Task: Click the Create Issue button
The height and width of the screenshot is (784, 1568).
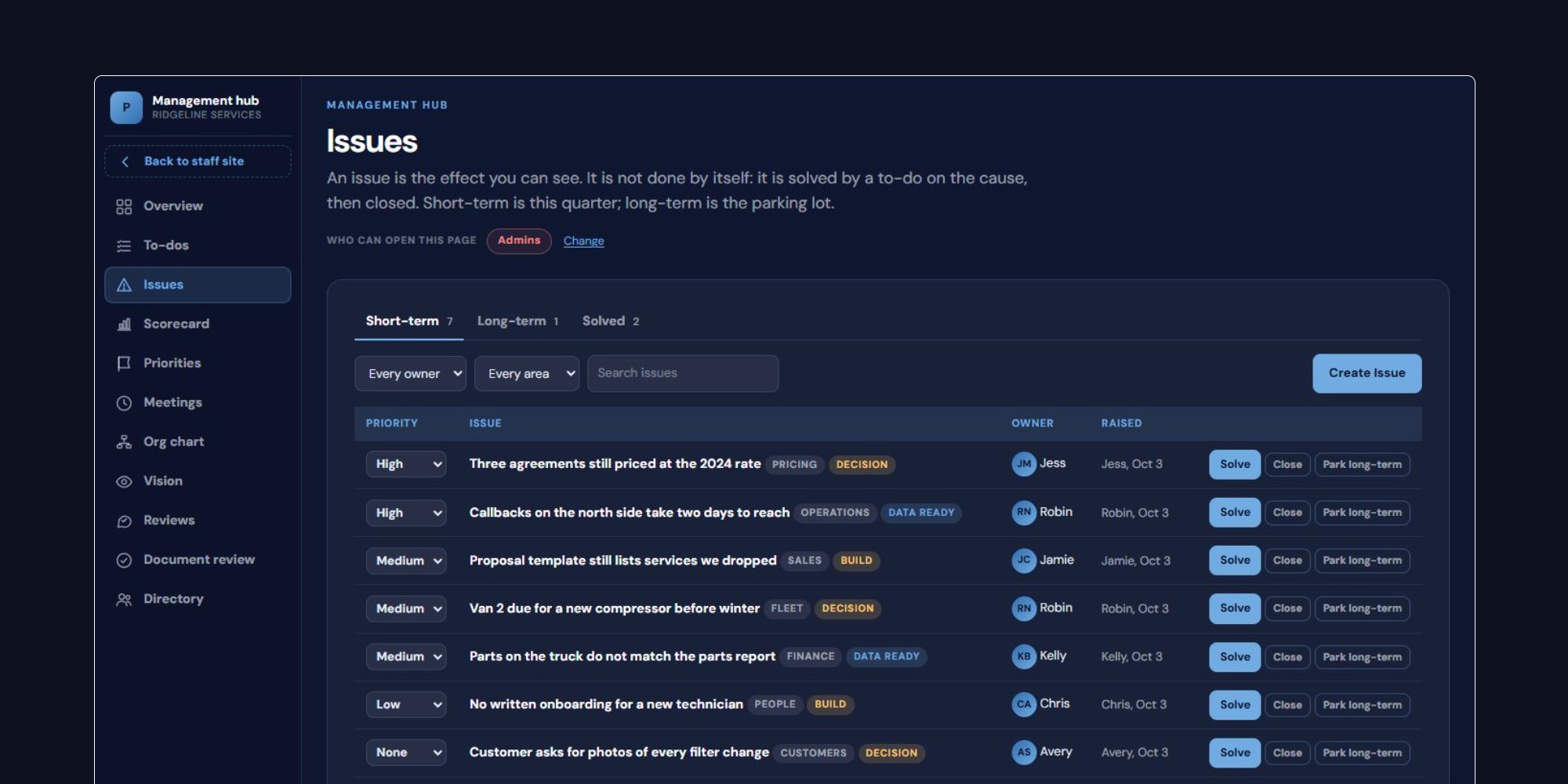Action: pyautogui.click(x=1367, y=373)
